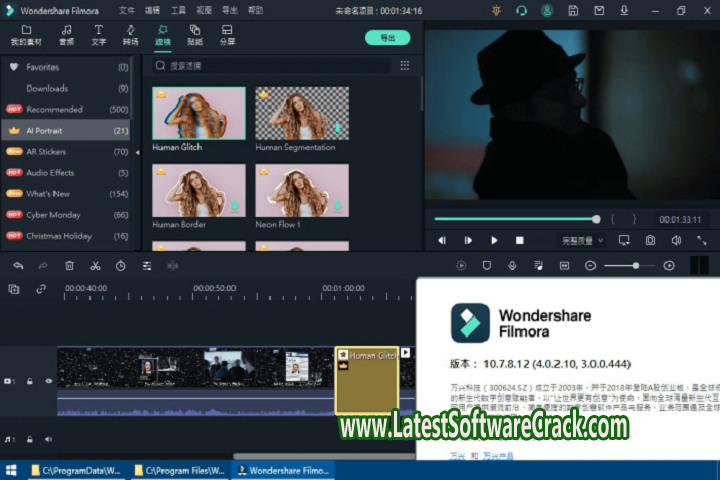This screenshot has height=480, width=720.
Task: Download the Human Border effect
Action: point(235,206)
